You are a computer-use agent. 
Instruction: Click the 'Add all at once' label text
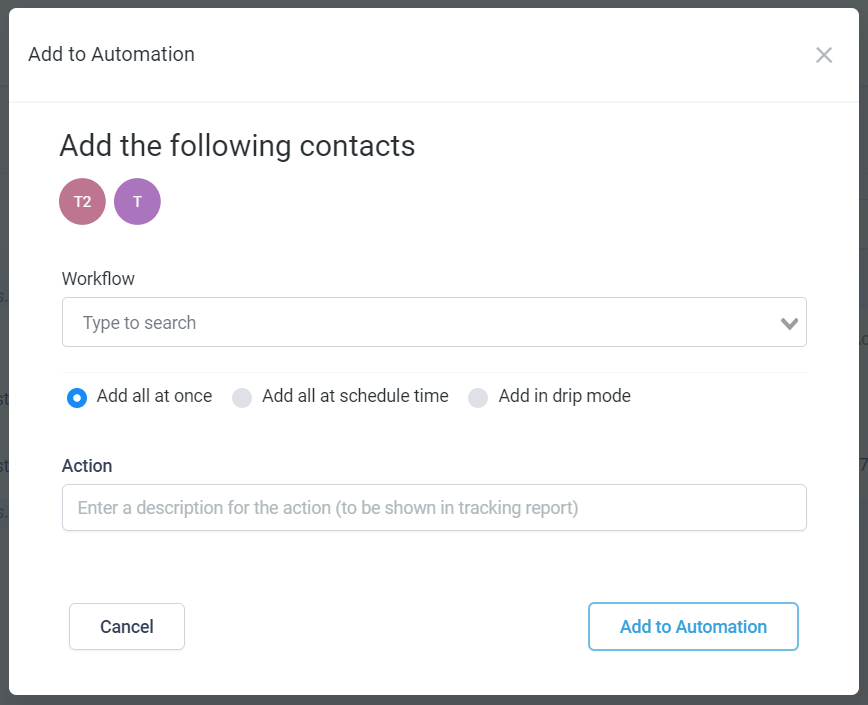pyautogui.click(x=154, y=396)
